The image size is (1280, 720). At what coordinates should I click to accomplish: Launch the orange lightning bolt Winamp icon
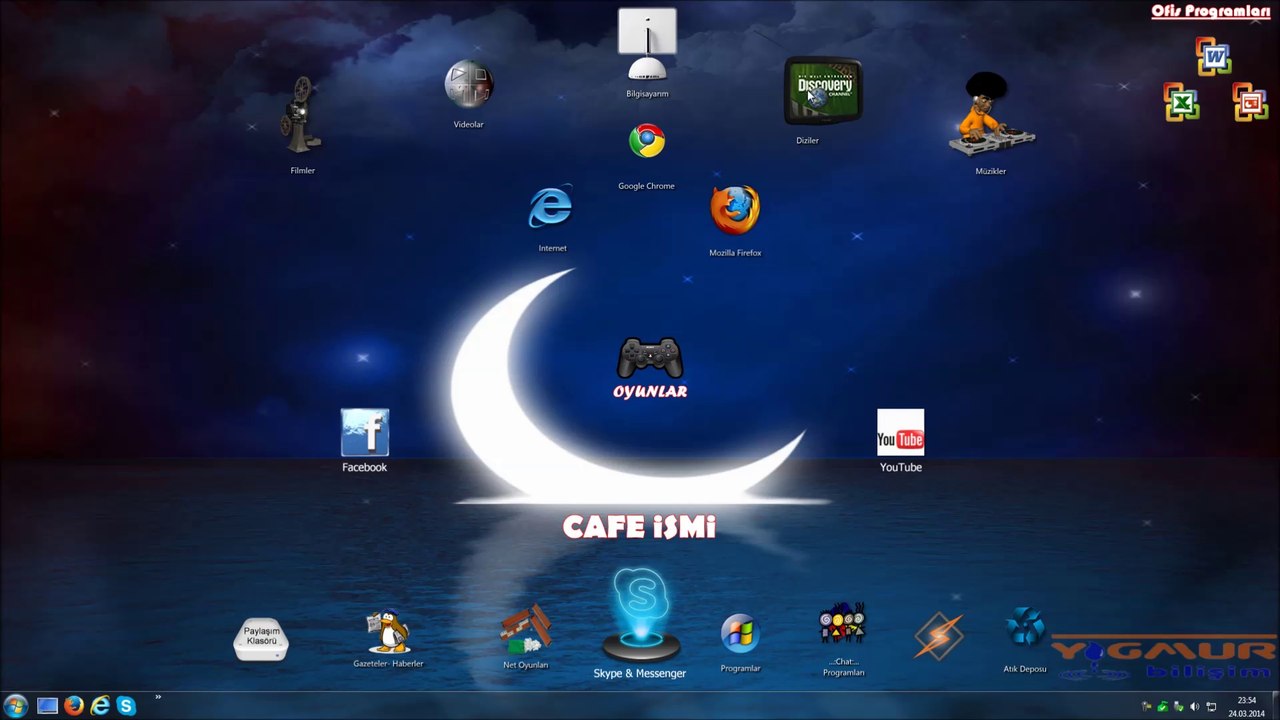938,636
